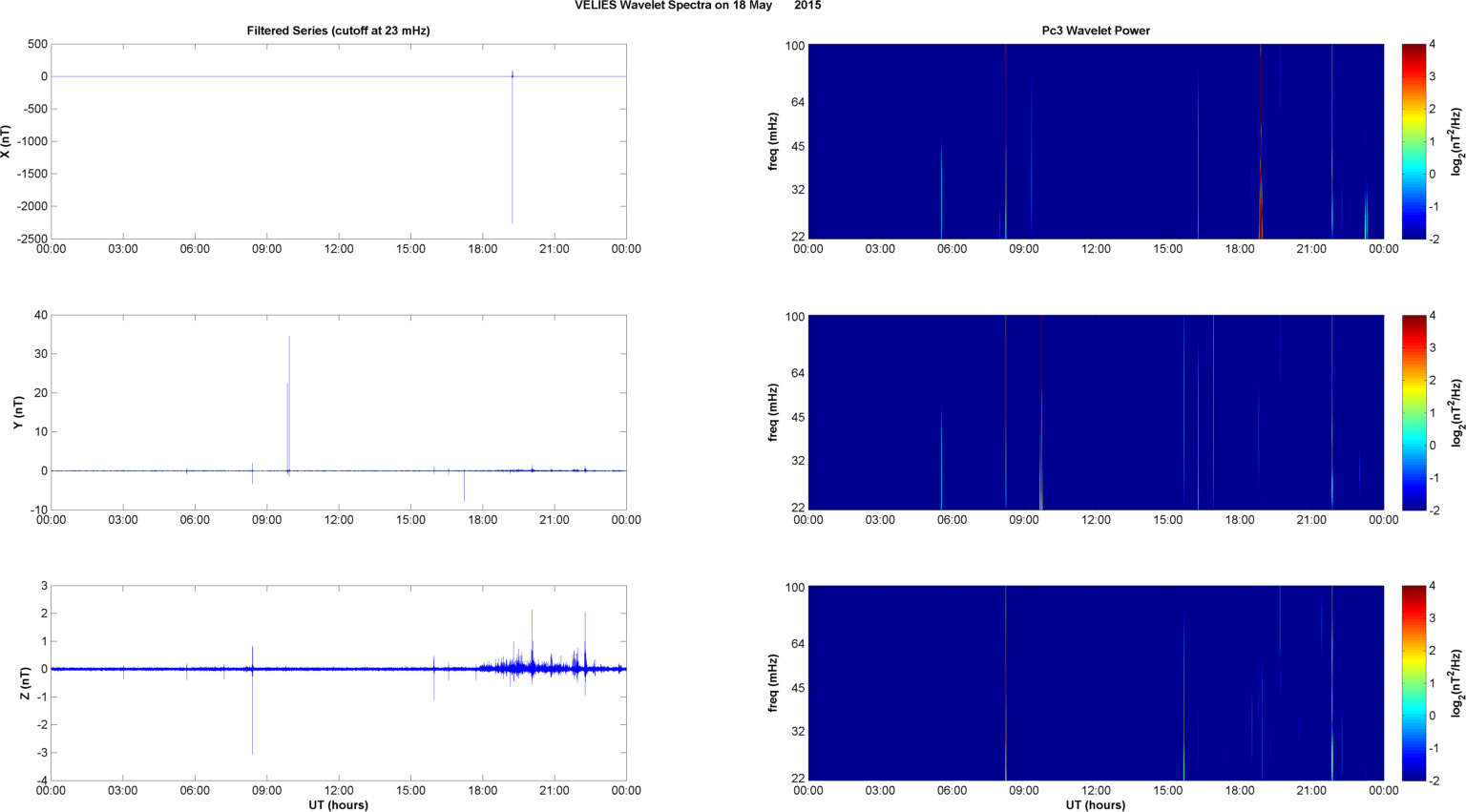
Task: Click the '4' label atop the top colorbar
Action: coord(1433,45)
